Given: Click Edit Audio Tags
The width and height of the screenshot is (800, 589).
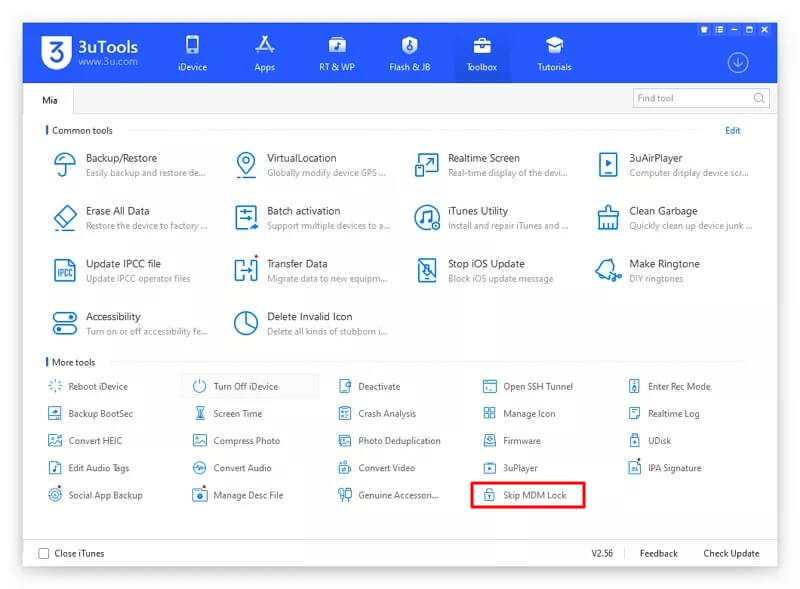Looking at the screenshot, I should [88, 468].
